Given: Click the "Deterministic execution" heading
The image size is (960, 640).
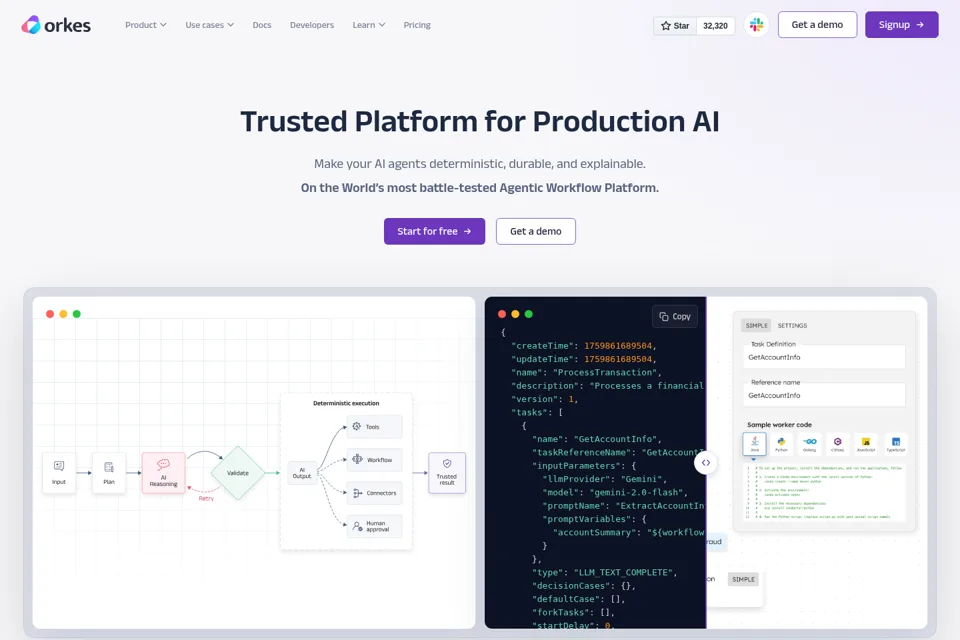Looking at the screenshot, I should click(346, 403).
